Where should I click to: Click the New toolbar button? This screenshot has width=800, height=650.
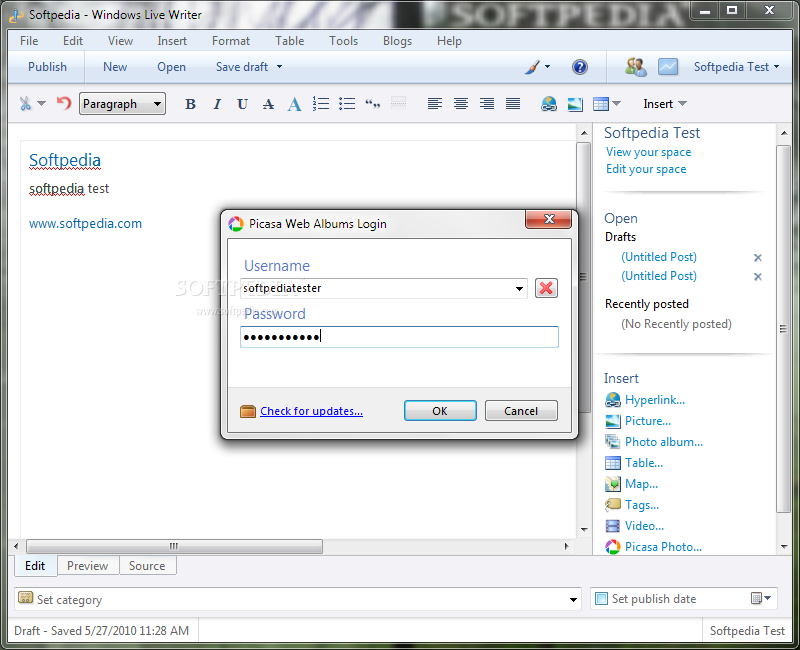tap(115, 67)
